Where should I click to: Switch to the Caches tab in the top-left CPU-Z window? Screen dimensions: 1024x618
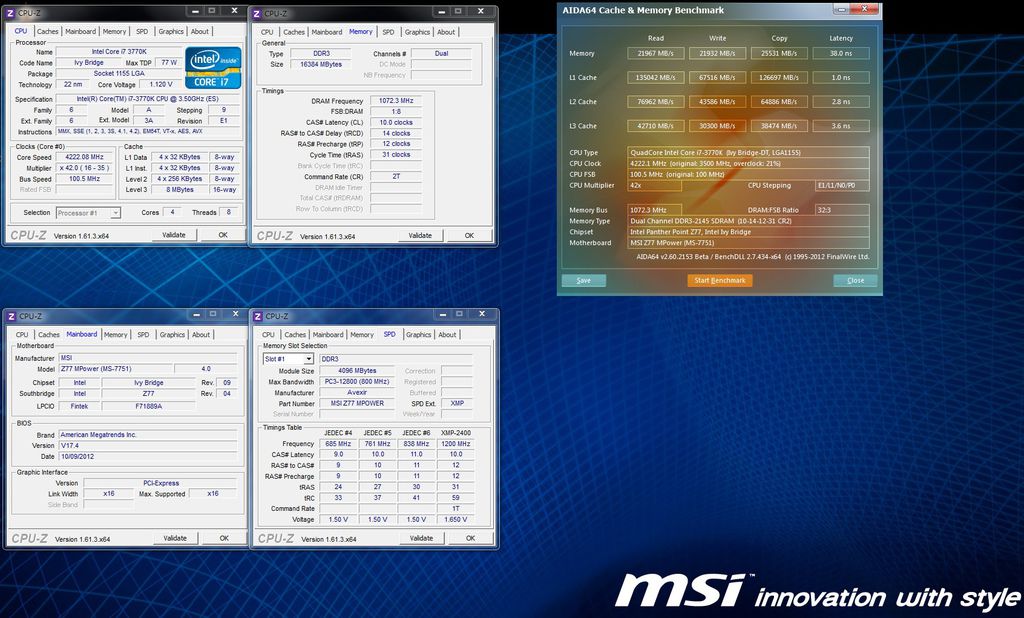(48, 31)
